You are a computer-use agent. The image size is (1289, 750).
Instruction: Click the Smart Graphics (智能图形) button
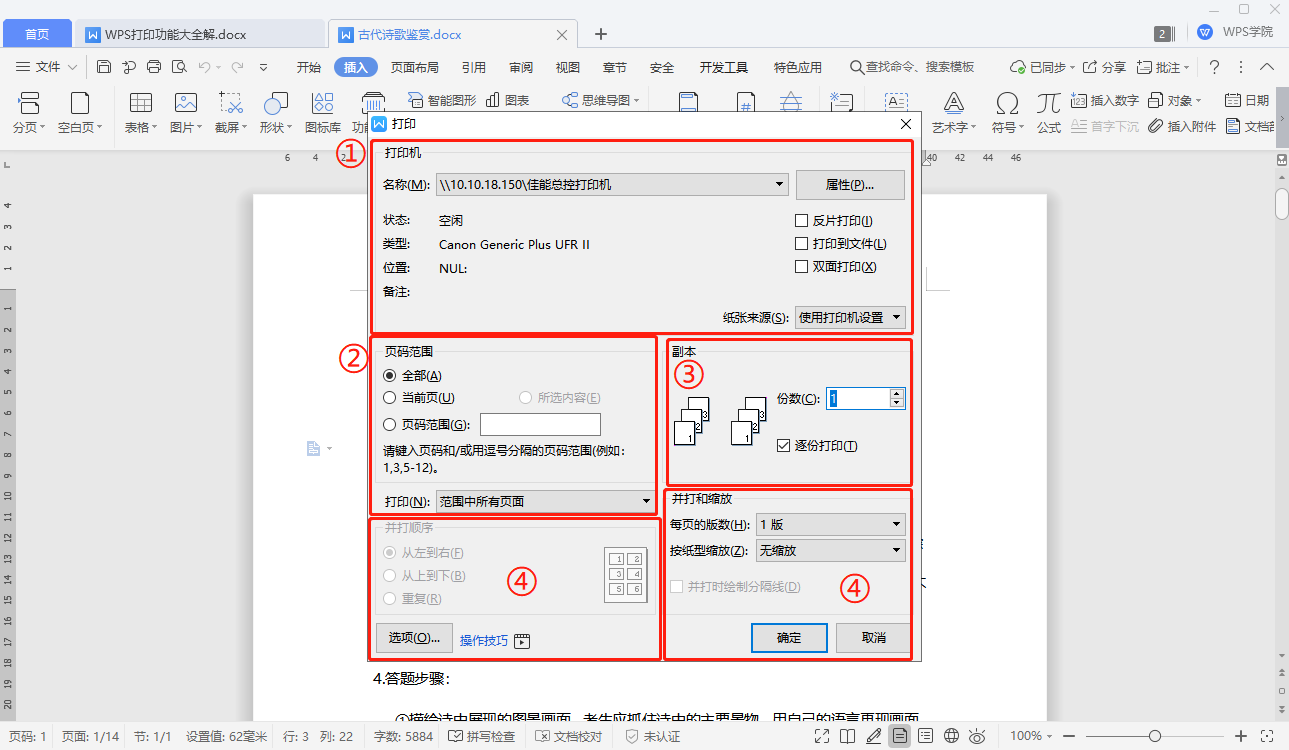coord(442,100)
